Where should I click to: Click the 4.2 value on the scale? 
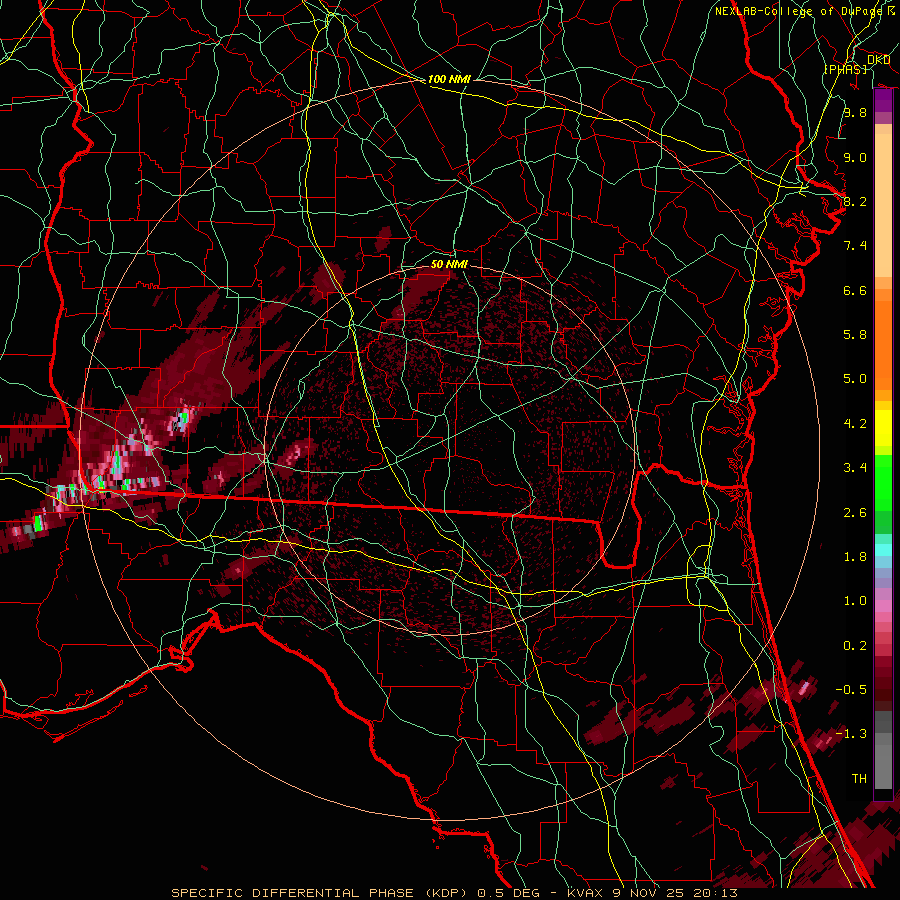(855, 424)
